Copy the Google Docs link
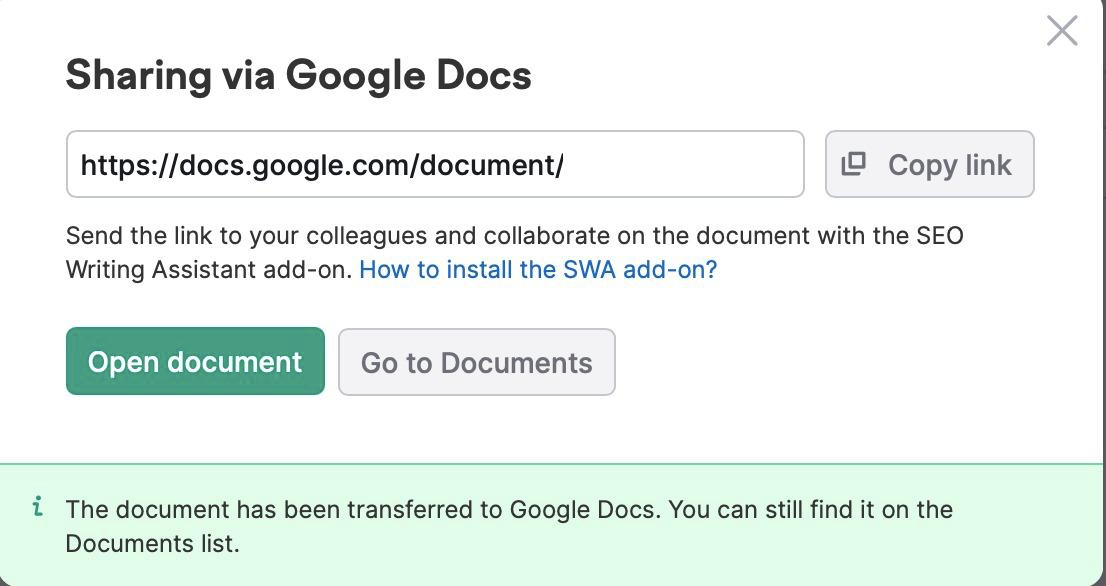 coord(930,164)
